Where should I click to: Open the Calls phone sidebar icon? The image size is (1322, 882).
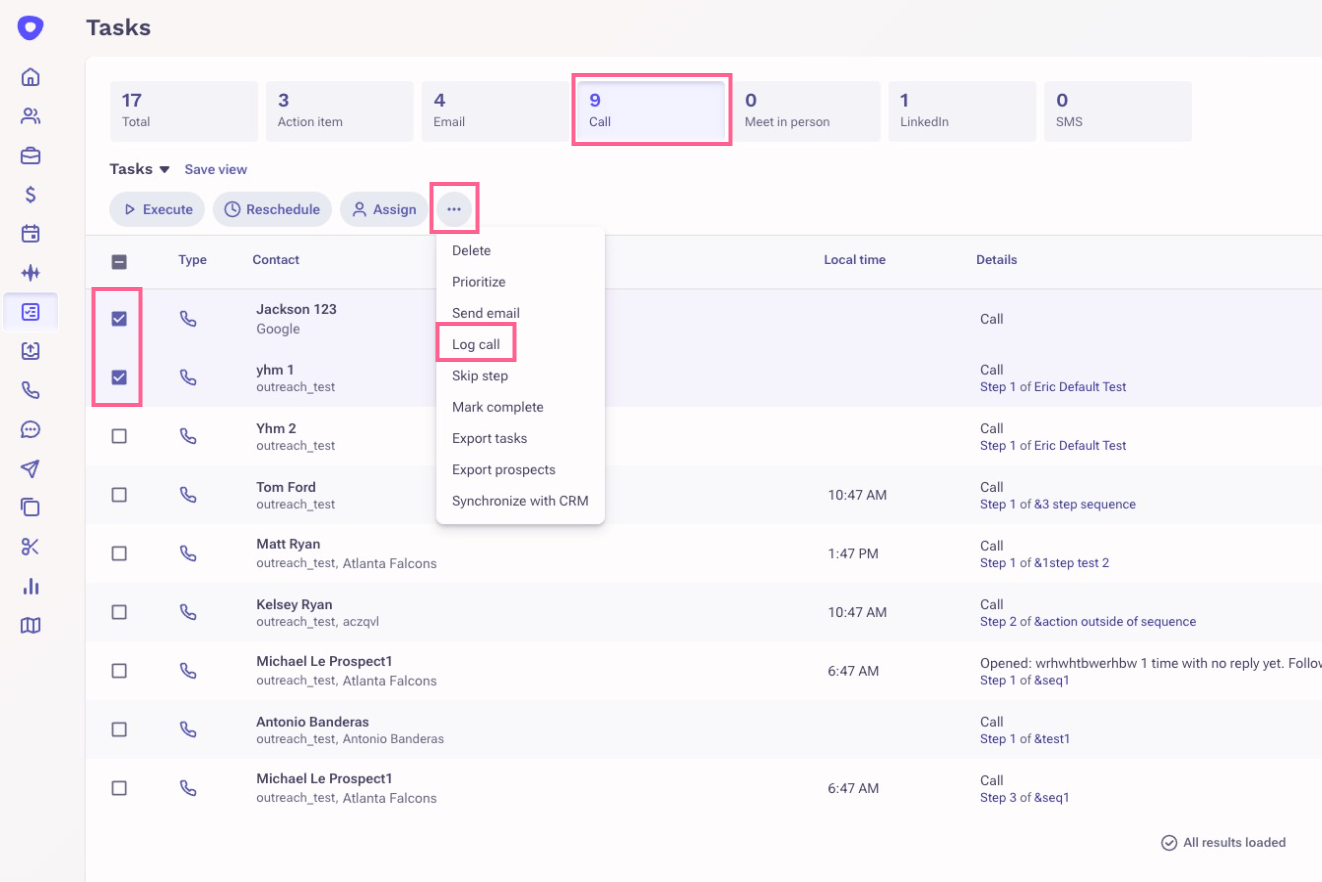[x=31, y=390]
